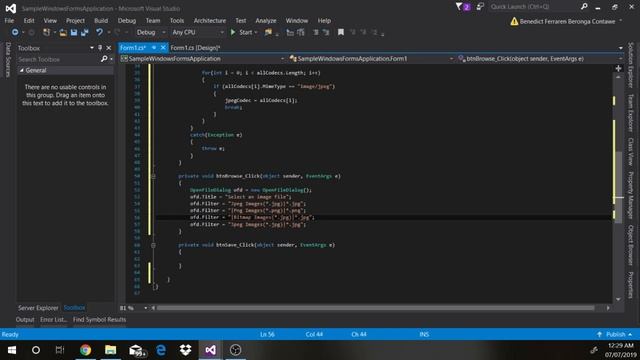This screenshot has height=360, width=640.
Task: Toggle auto-hide pin on Toolbox panel
Action: pos(100,48)
